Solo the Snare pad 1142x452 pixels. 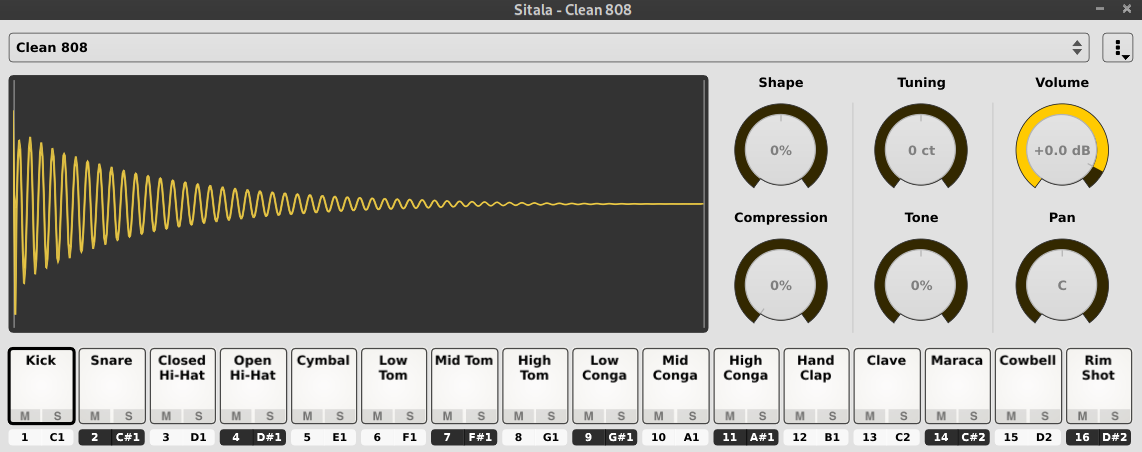[128, 416]
